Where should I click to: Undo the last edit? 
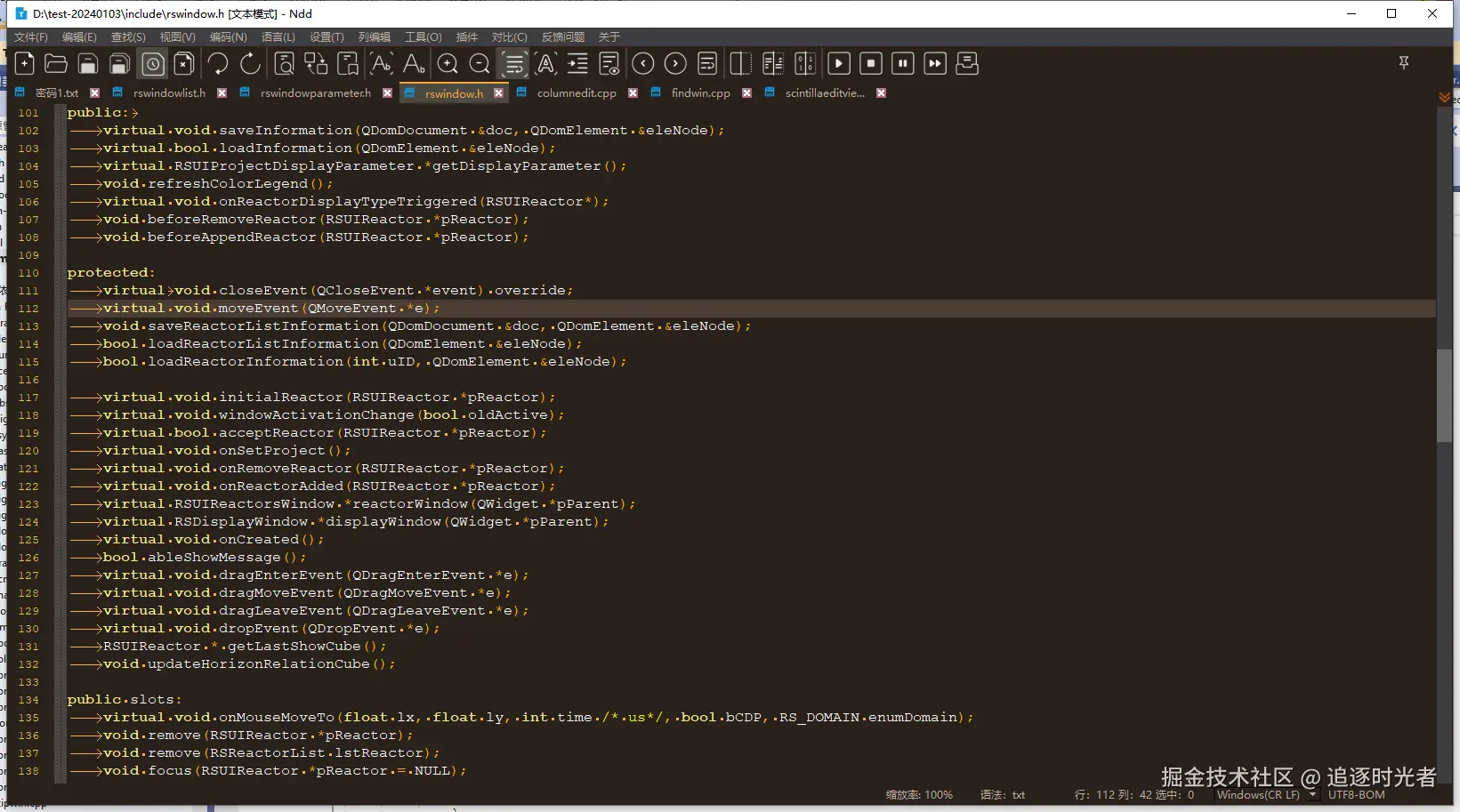pyautogui.click(x=218, y=64)
